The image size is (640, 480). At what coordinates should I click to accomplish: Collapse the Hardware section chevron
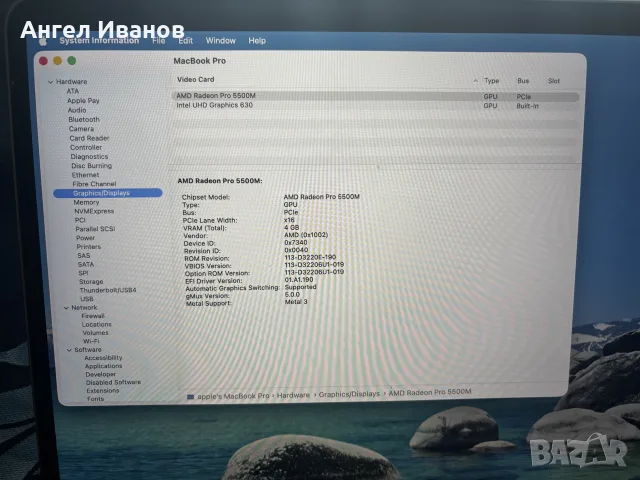pyautogui.click(x=50, y=82)
